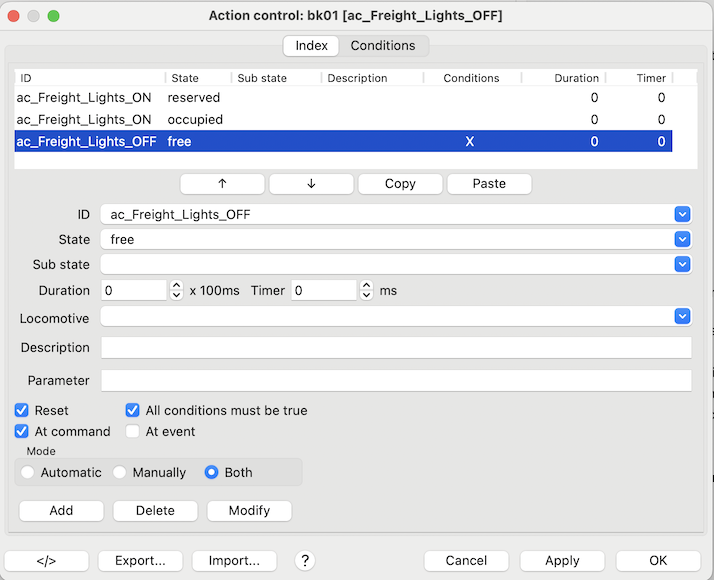Toggle All conditions must be true
The width and height of the screenshot is (714, 580).
133,411
